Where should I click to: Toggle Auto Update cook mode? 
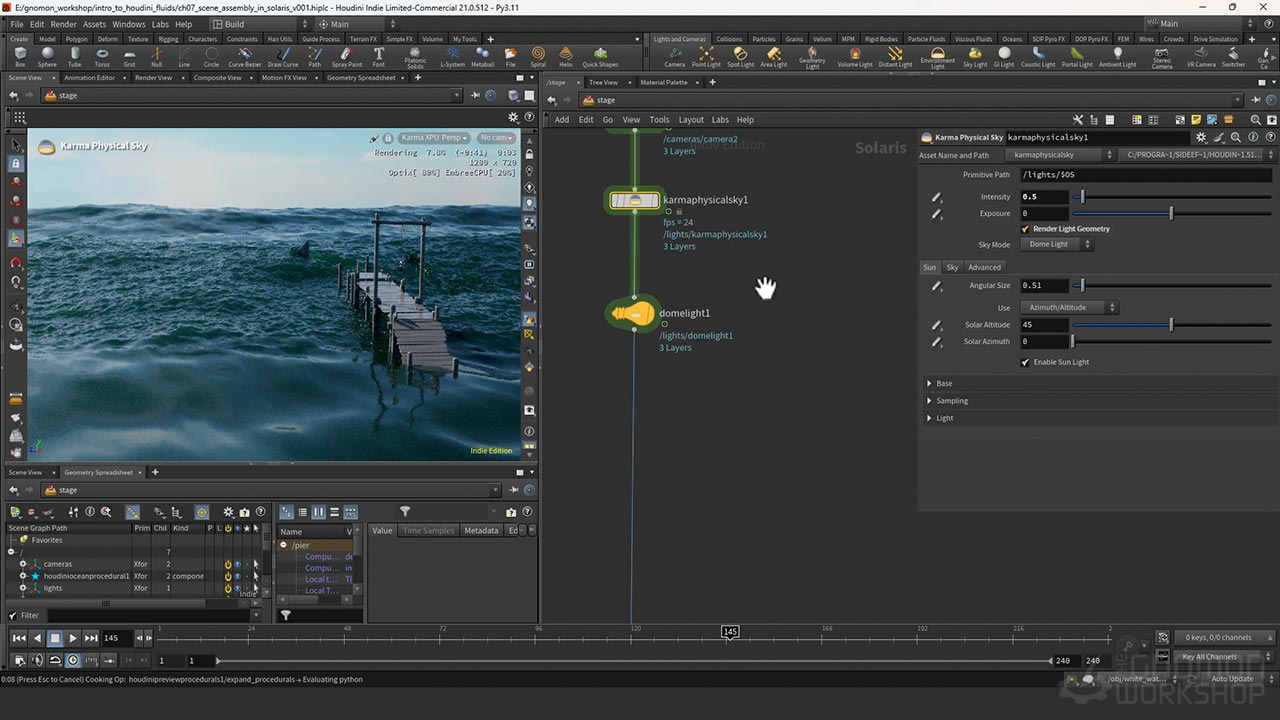1232,679
